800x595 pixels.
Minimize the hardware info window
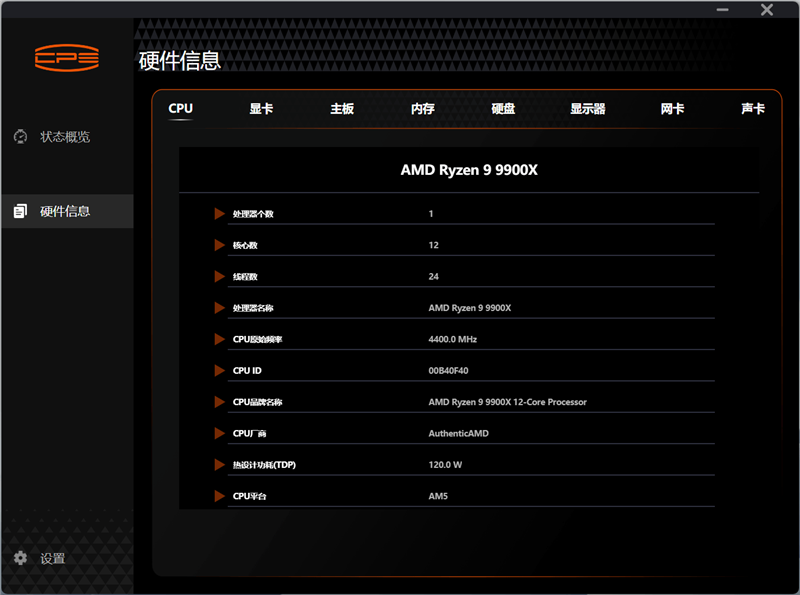coord(722,10)
